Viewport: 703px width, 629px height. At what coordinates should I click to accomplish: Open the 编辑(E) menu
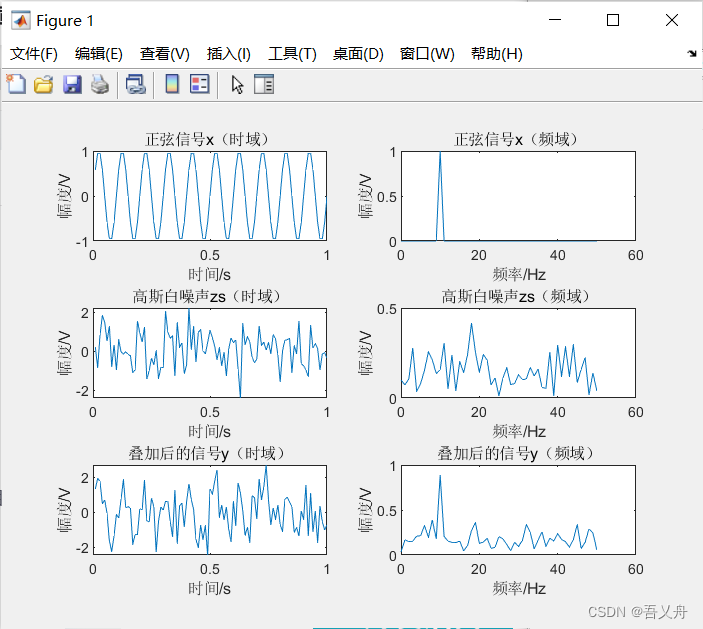click(x=99, y=54)
